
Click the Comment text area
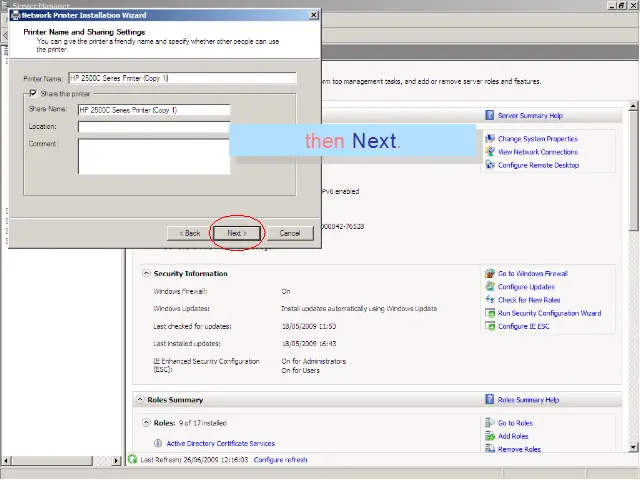(154, 157)
